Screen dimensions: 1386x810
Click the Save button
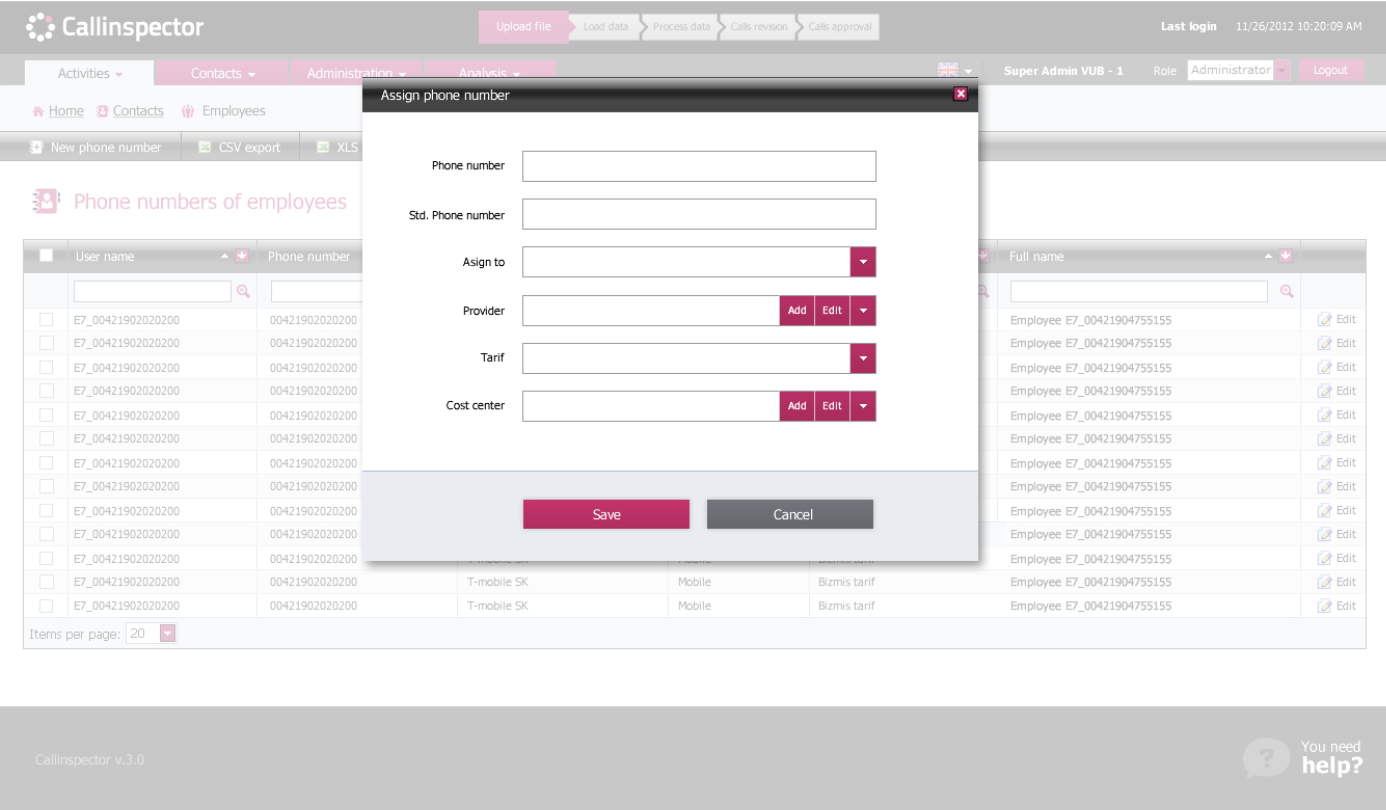coord(605,513)
